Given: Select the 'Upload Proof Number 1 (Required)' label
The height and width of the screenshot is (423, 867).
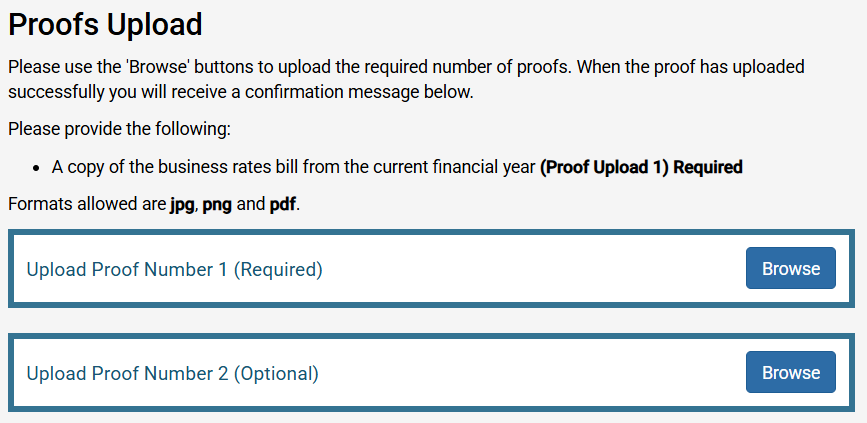Looking at the screenshot, I should 174,269.
